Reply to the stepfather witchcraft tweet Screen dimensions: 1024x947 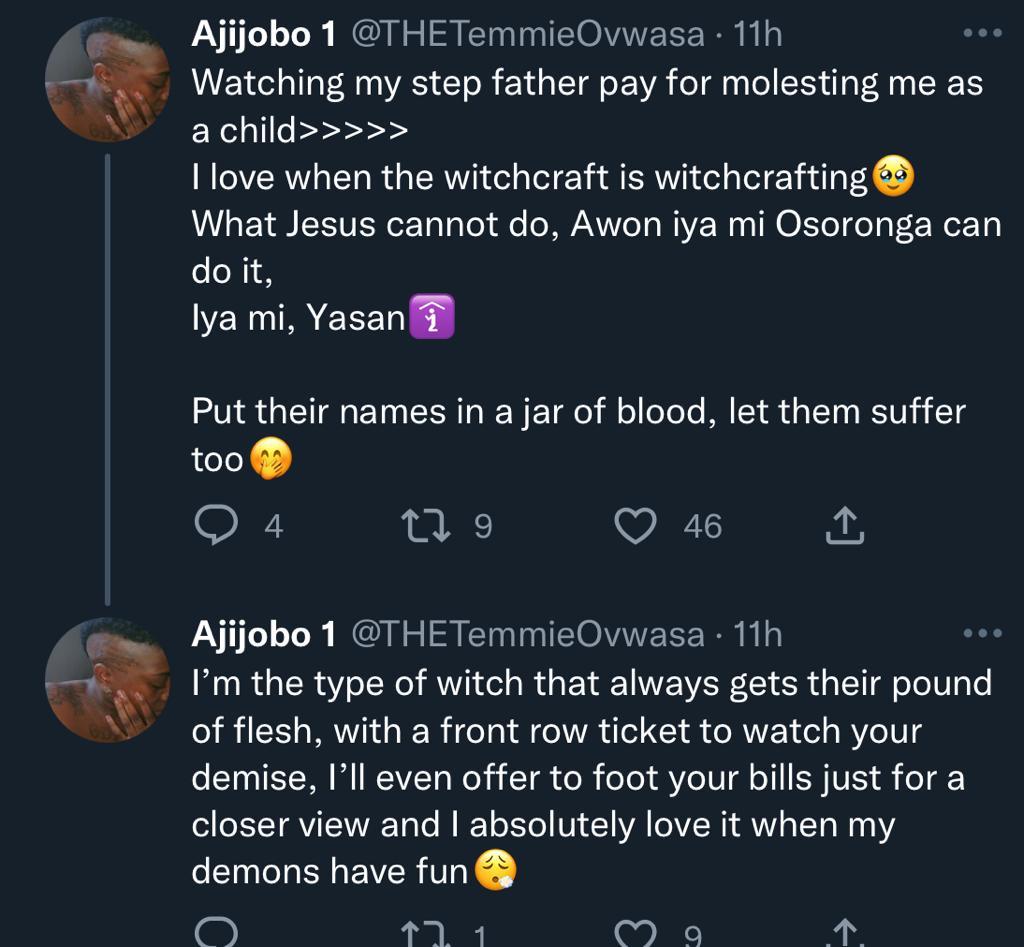tap(213, 526)
